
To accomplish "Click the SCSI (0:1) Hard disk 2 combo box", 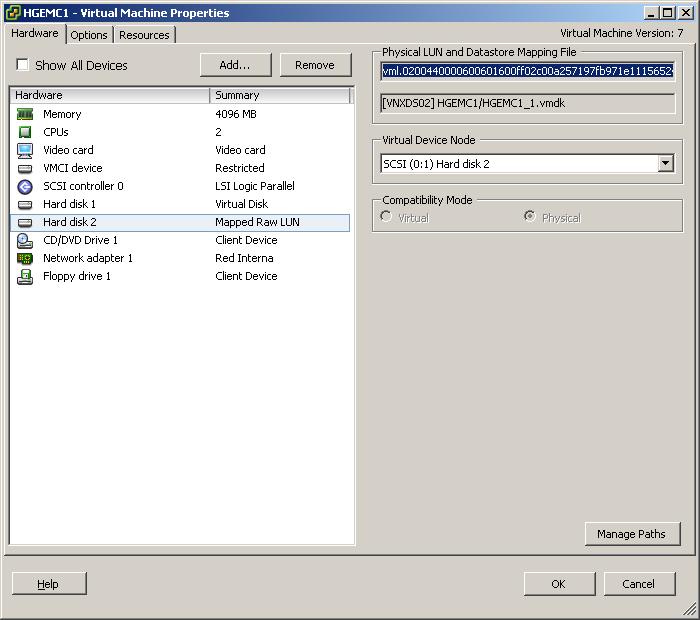I will [527, 164].
